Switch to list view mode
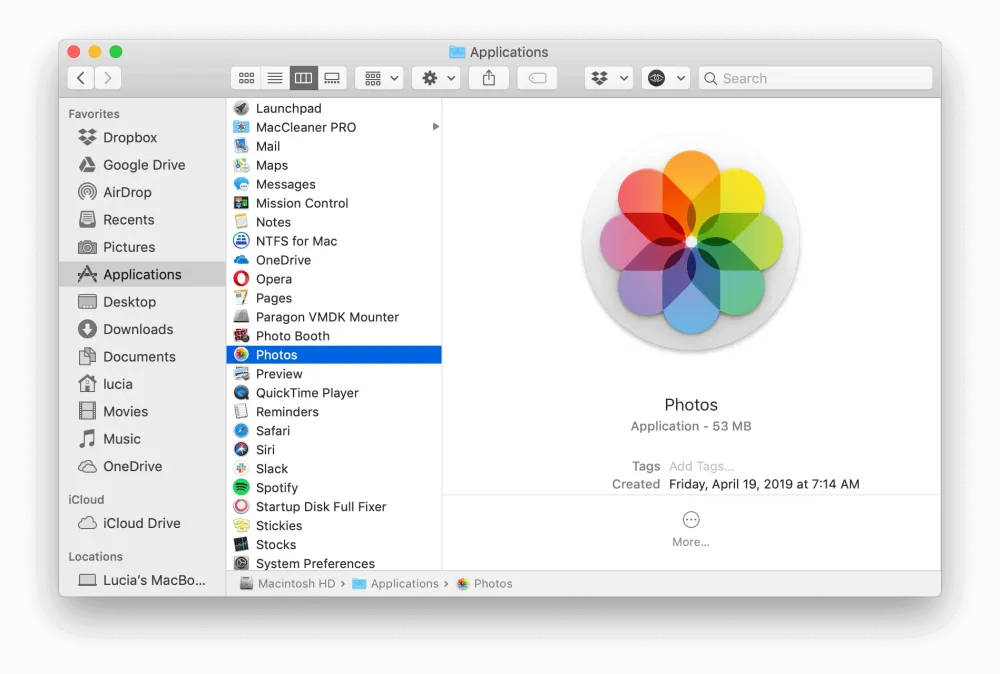This screenshot has height=674, width=1000. point(274,78)
